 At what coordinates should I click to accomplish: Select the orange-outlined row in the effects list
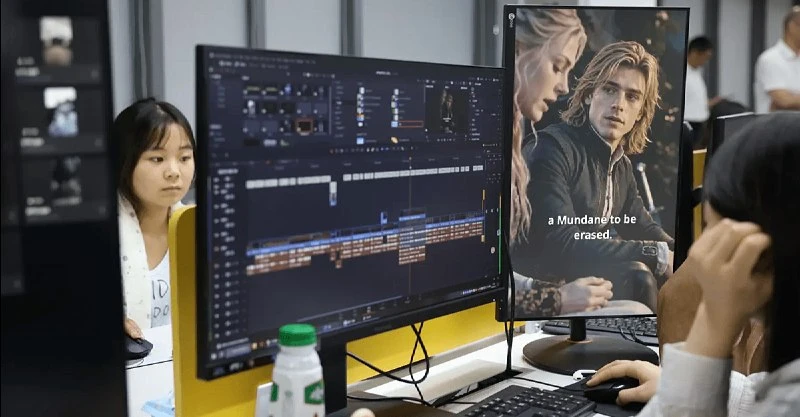pos(411,124)
